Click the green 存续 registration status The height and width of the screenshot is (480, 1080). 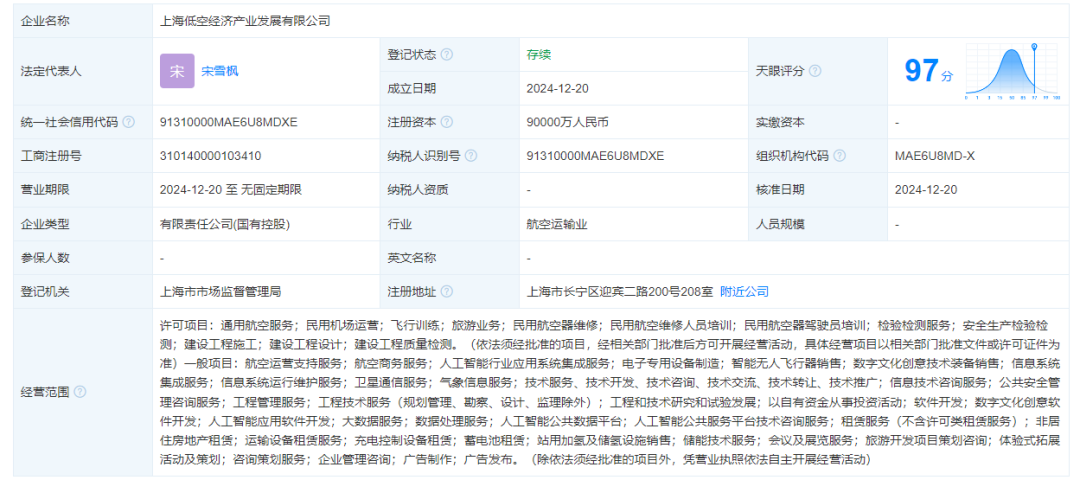coord(539,54)
